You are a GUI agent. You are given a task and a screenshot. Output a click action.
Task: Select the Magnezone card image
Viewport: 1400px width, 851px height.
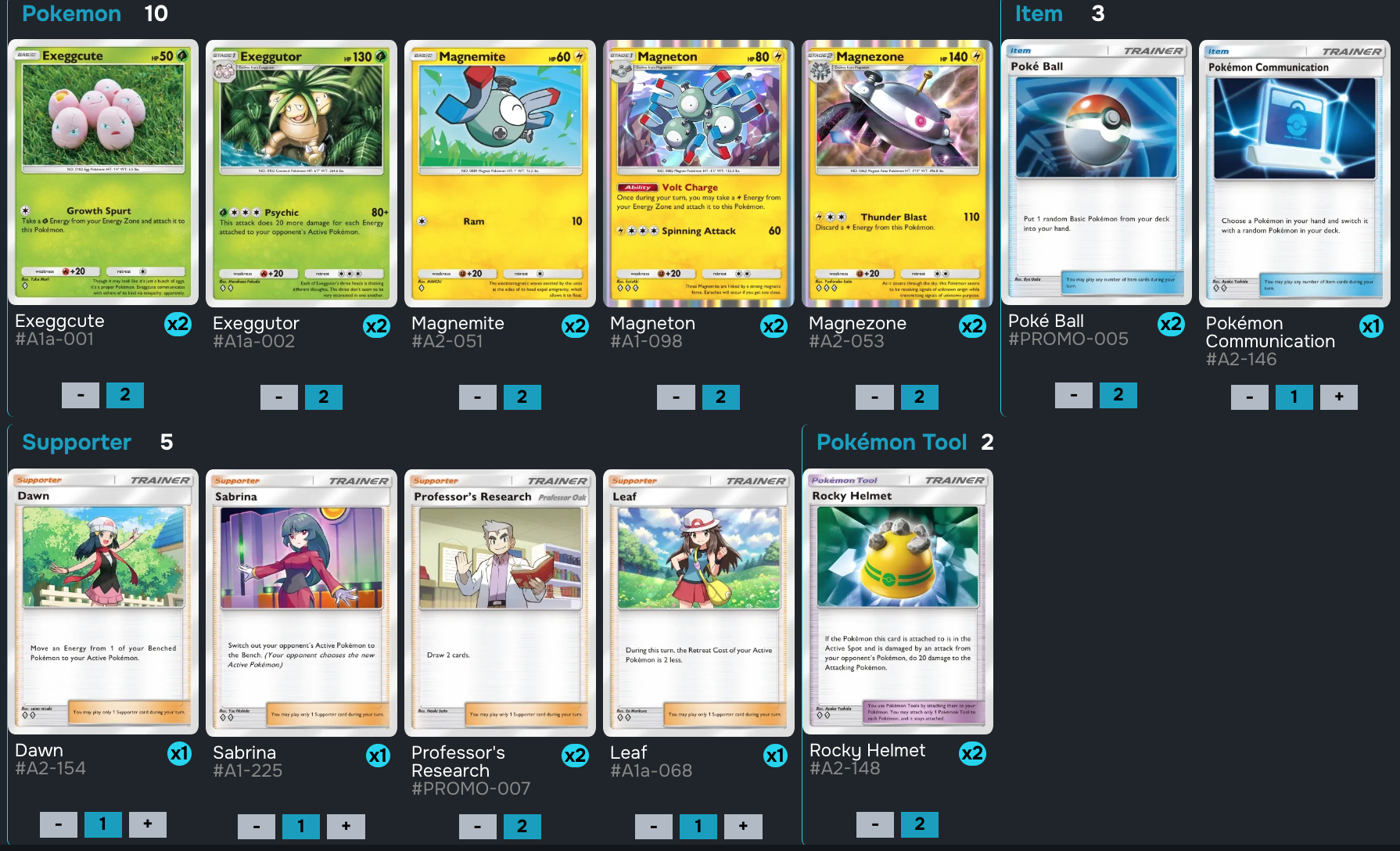897,174
